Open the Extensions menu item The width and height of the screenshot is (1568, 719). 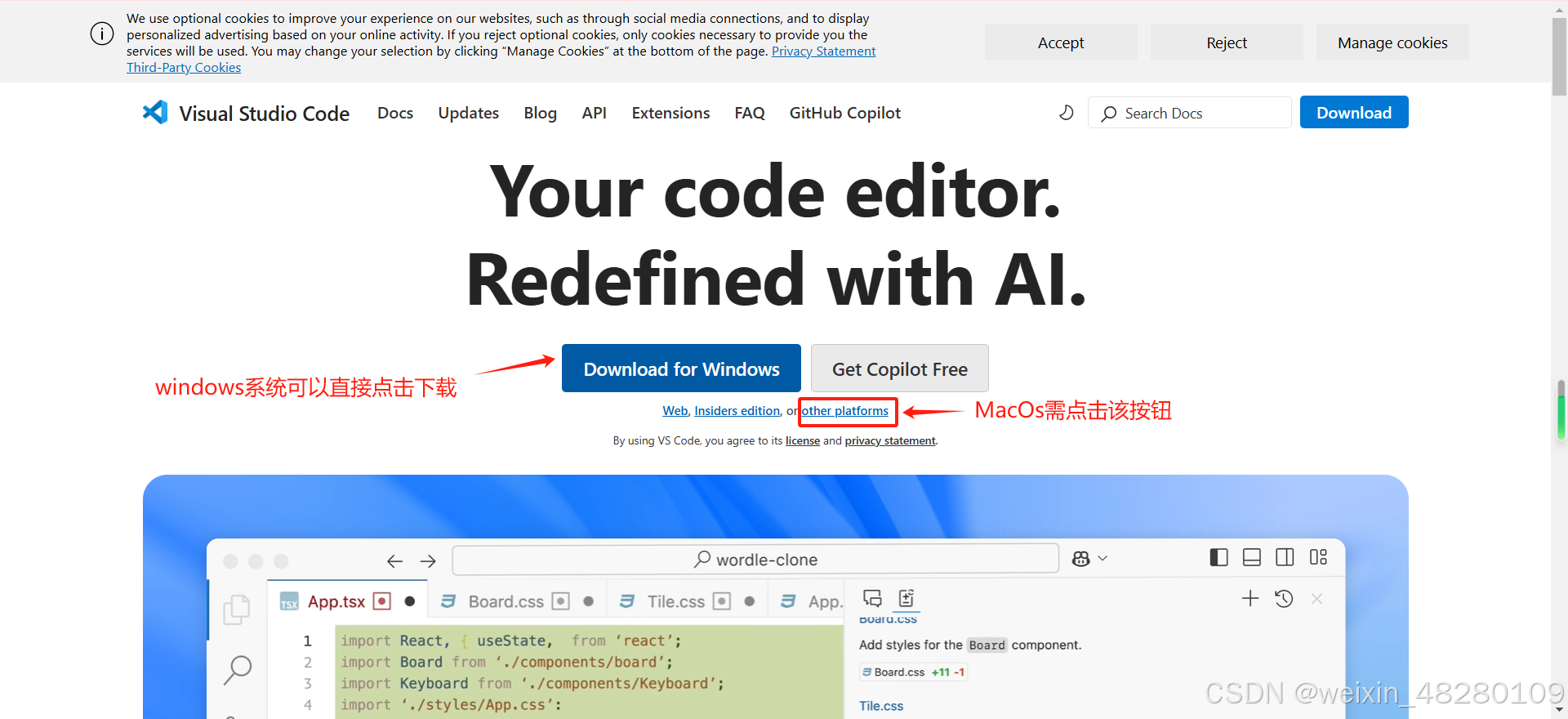[670, 113]
